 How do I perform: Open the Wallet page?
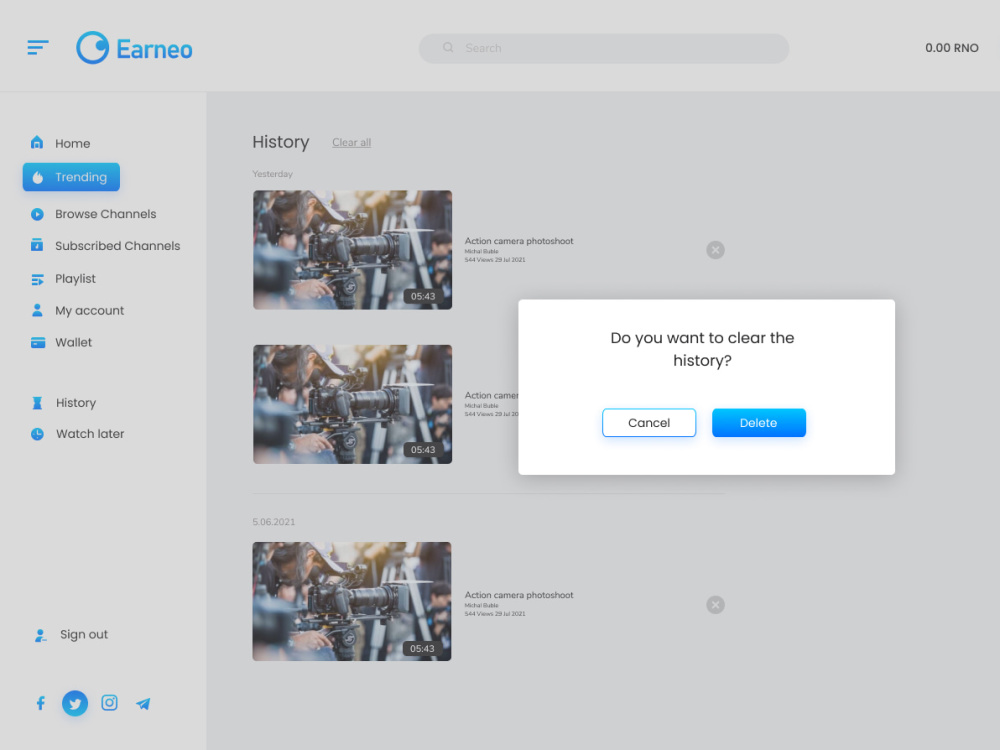pyautogui.click(x=73, y=342)
